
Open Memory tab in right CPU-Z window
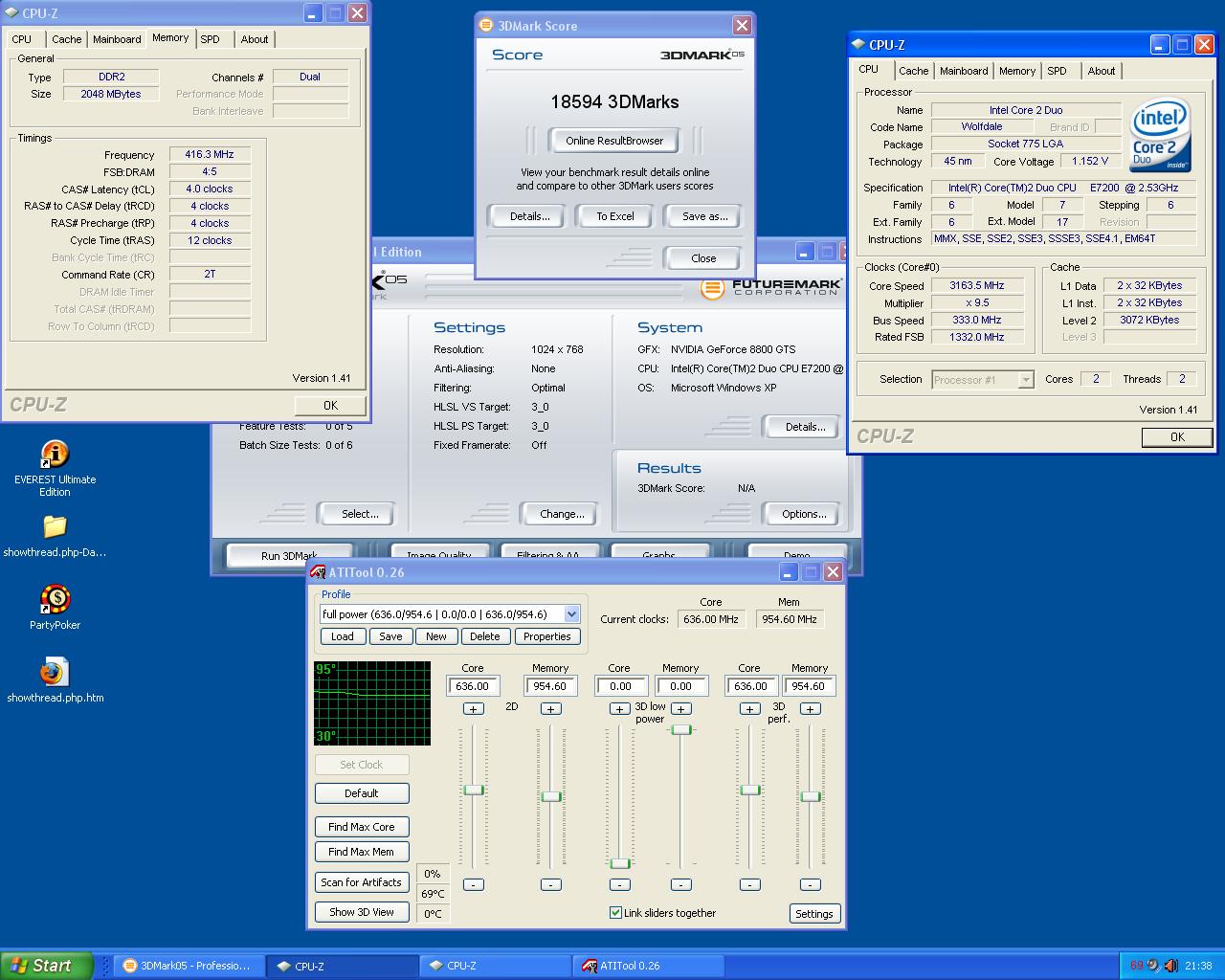coord(1016,71)
